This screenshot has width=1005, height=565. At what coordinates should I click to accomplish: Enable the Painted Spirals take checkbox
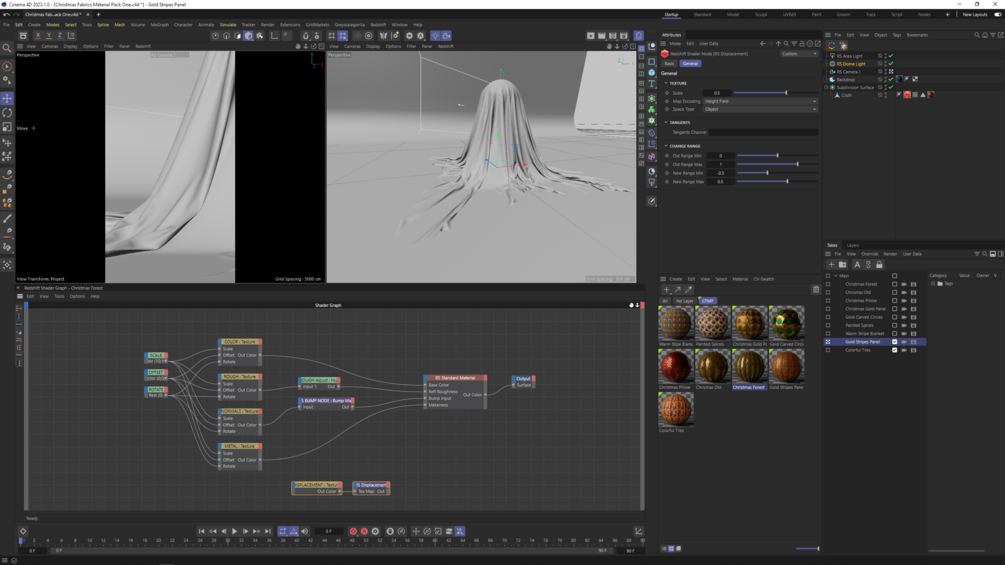(895, 325)
